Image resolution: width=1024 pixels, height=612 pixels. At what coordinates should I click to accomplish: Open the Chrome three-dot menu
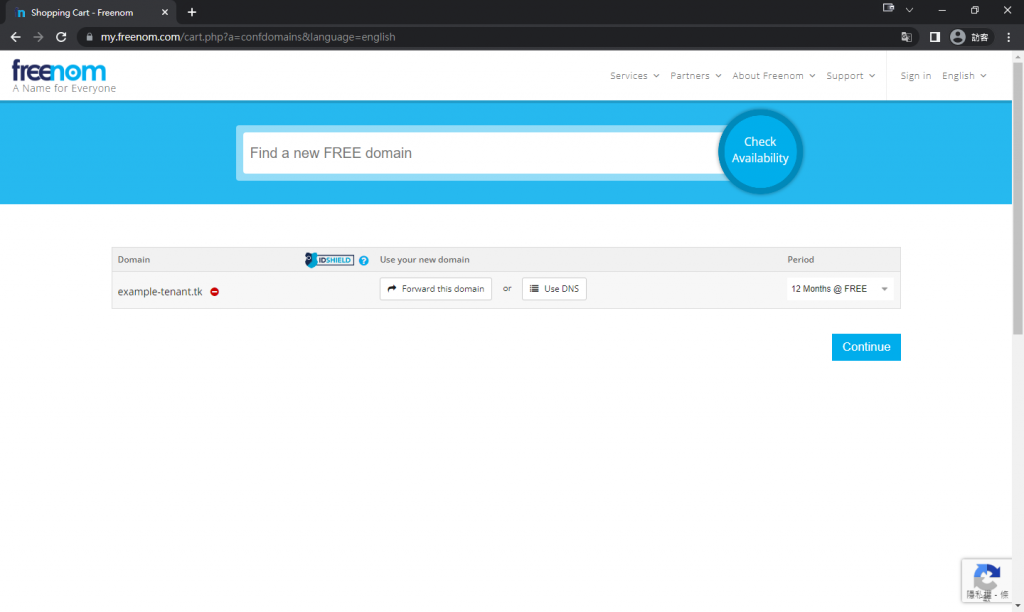[1008, 37]
